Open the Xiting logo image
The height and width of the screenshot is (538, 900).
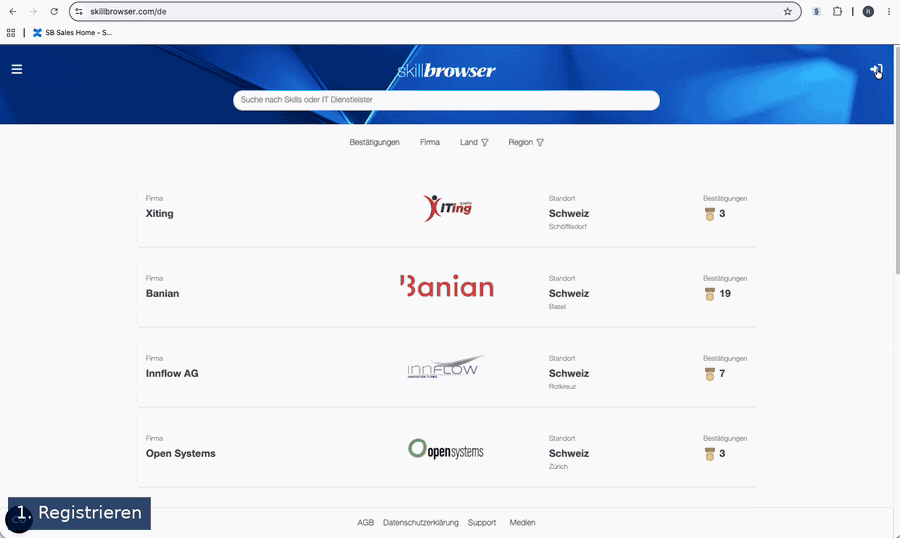point(448,208)
